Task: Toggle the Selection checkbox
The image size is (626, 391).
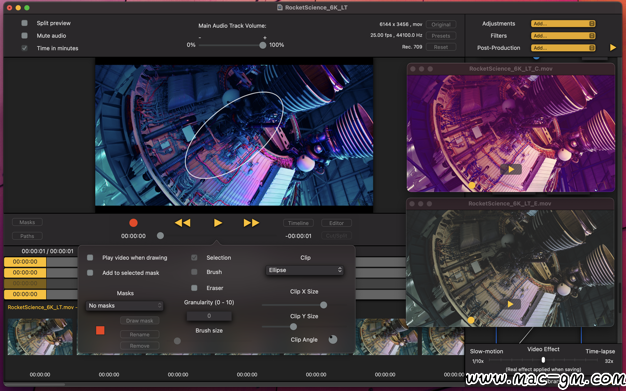Action: 194,258
